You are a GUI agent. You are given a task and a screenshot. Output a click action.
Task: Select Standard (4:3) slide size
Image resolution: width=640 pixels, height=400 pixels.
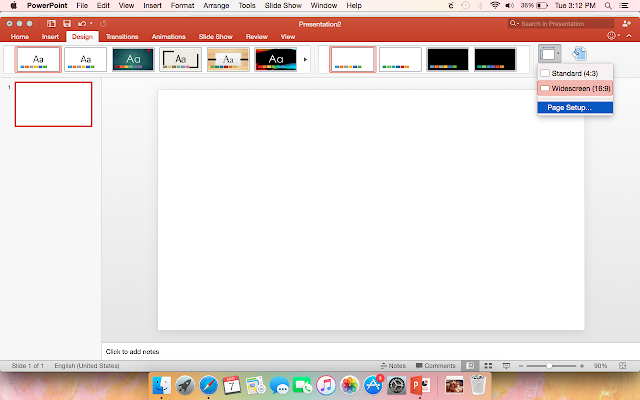click(x=575, y=73)
